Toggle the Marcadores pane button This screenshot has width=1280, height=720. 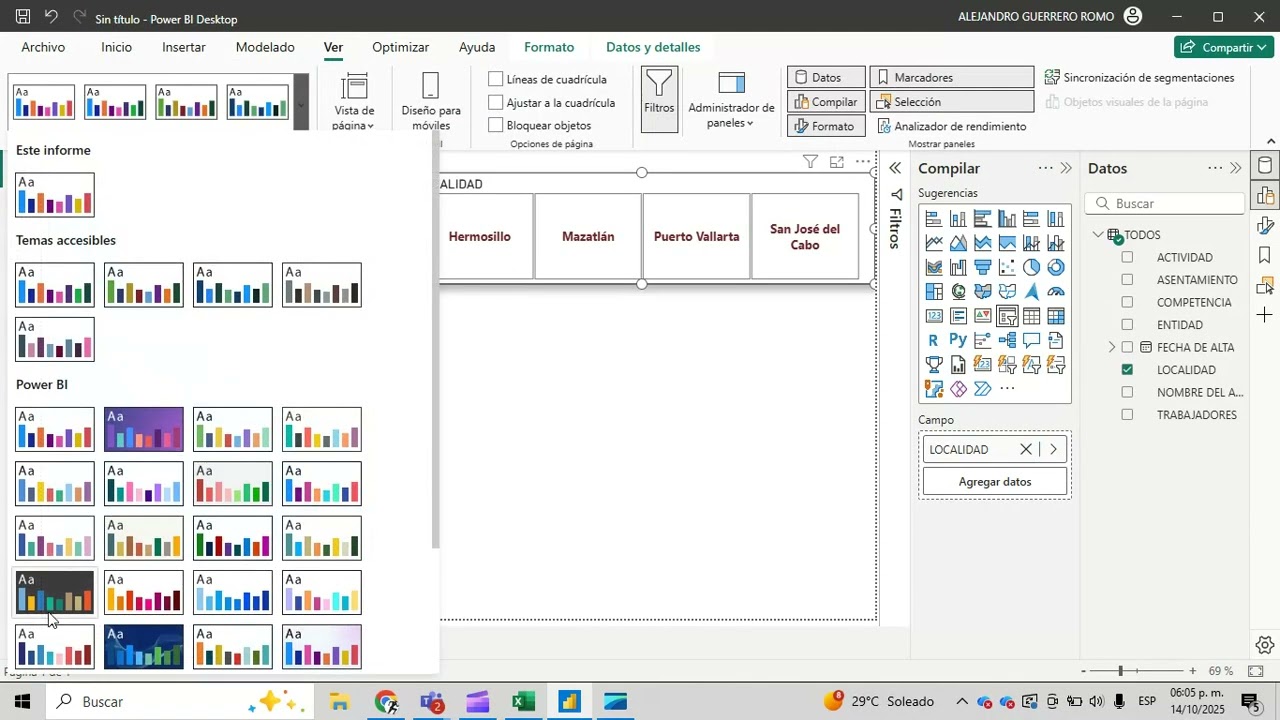tap(952, 77)
